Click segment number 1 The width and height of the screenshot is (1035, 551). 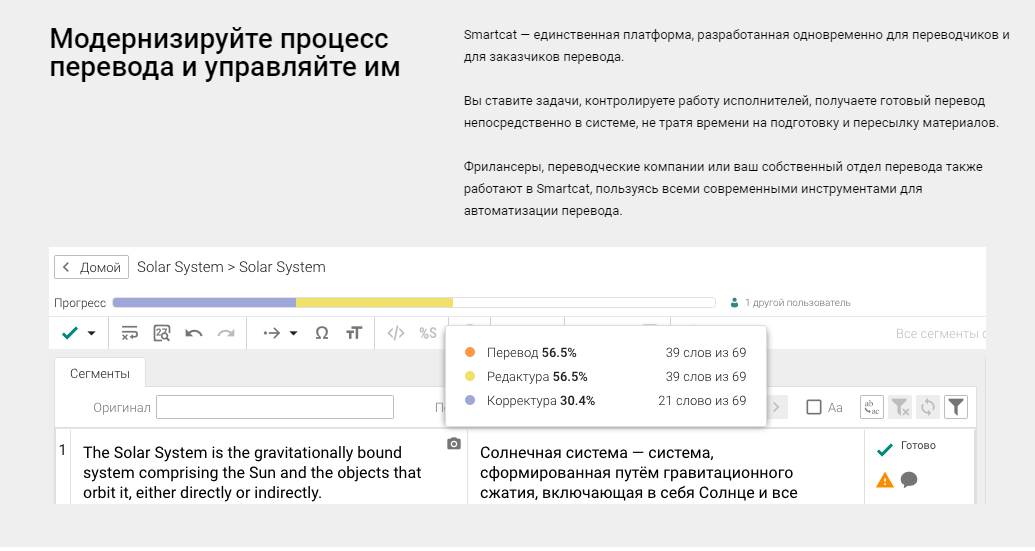(63, 450)
